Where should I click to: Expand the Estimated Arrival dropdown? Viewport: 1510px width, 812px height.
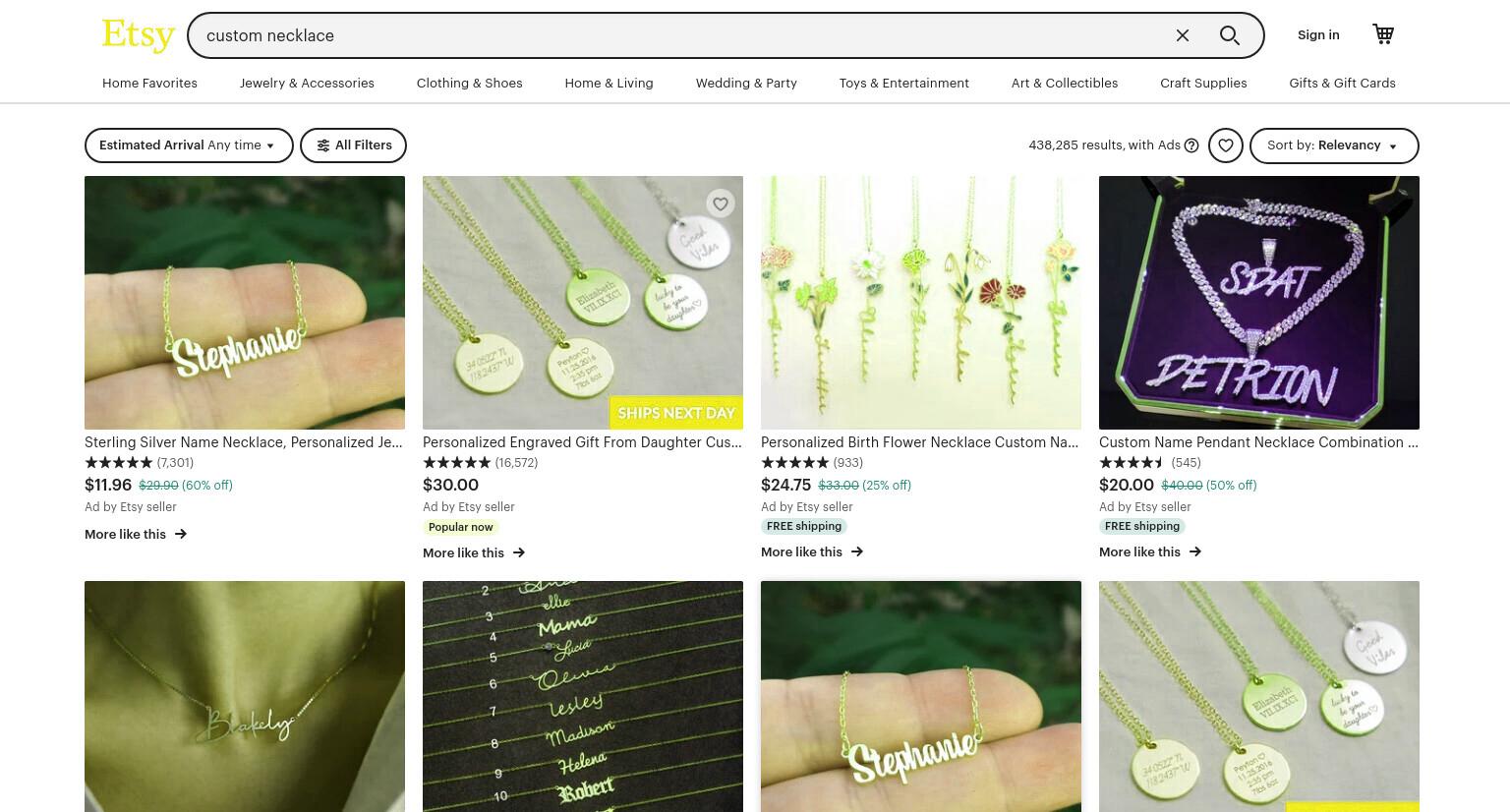[x=189, y=145]
